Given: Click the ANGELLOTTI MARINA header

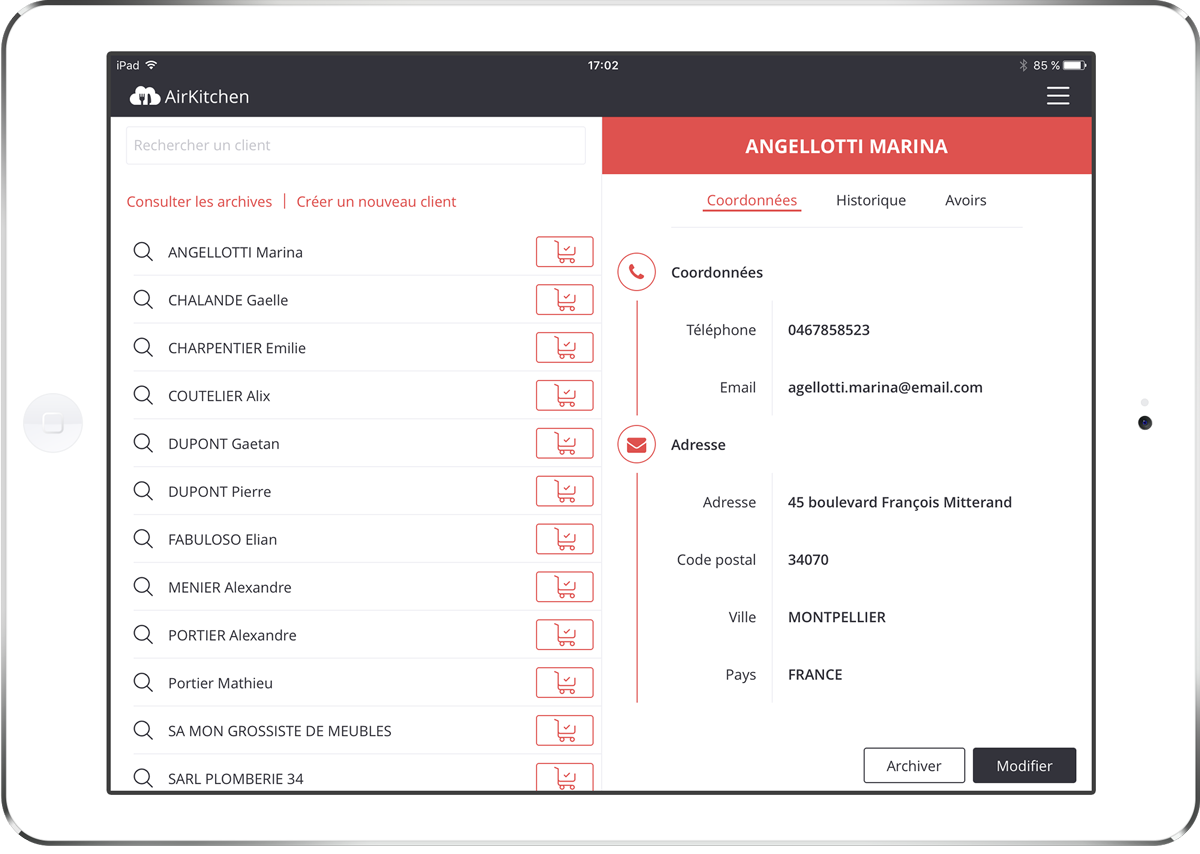Looking at the screenshot, I should click(x=846, y=146).
